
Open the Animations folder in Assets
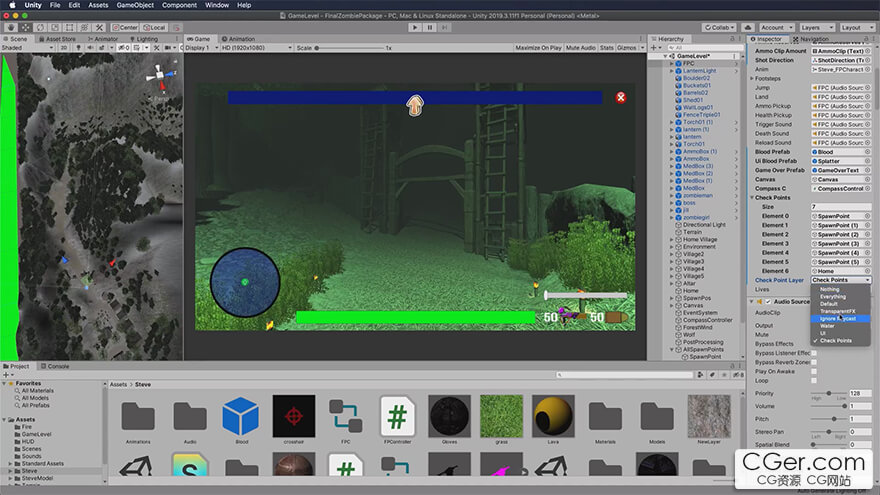tap(138, 416)
